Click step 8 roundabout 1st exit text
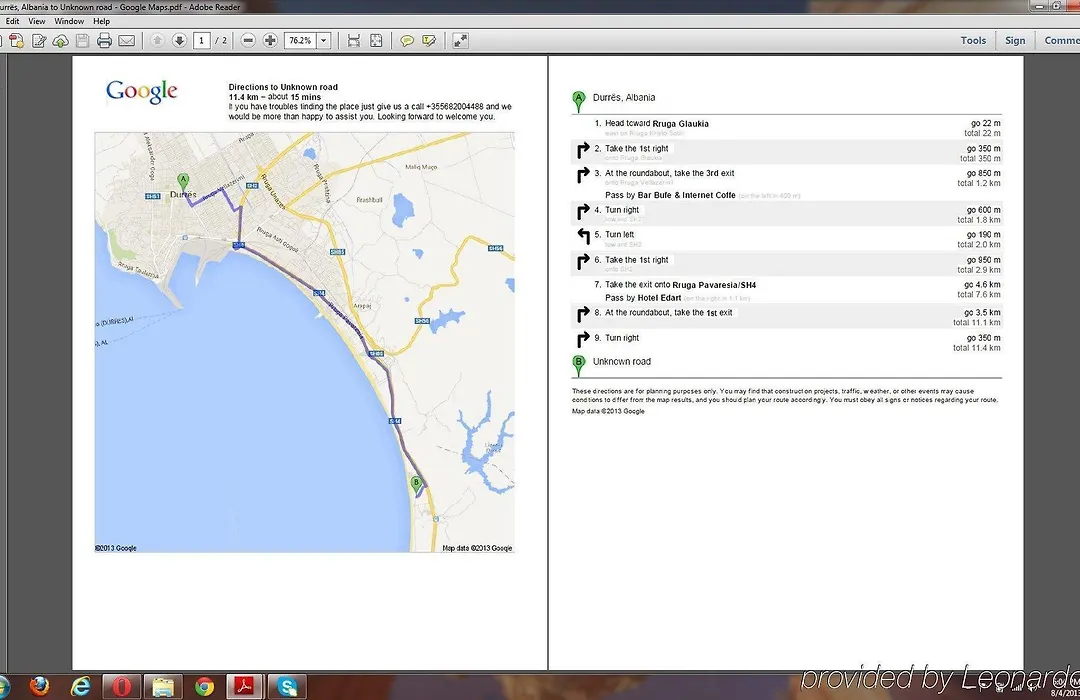1080x700 pixels. 669,313
